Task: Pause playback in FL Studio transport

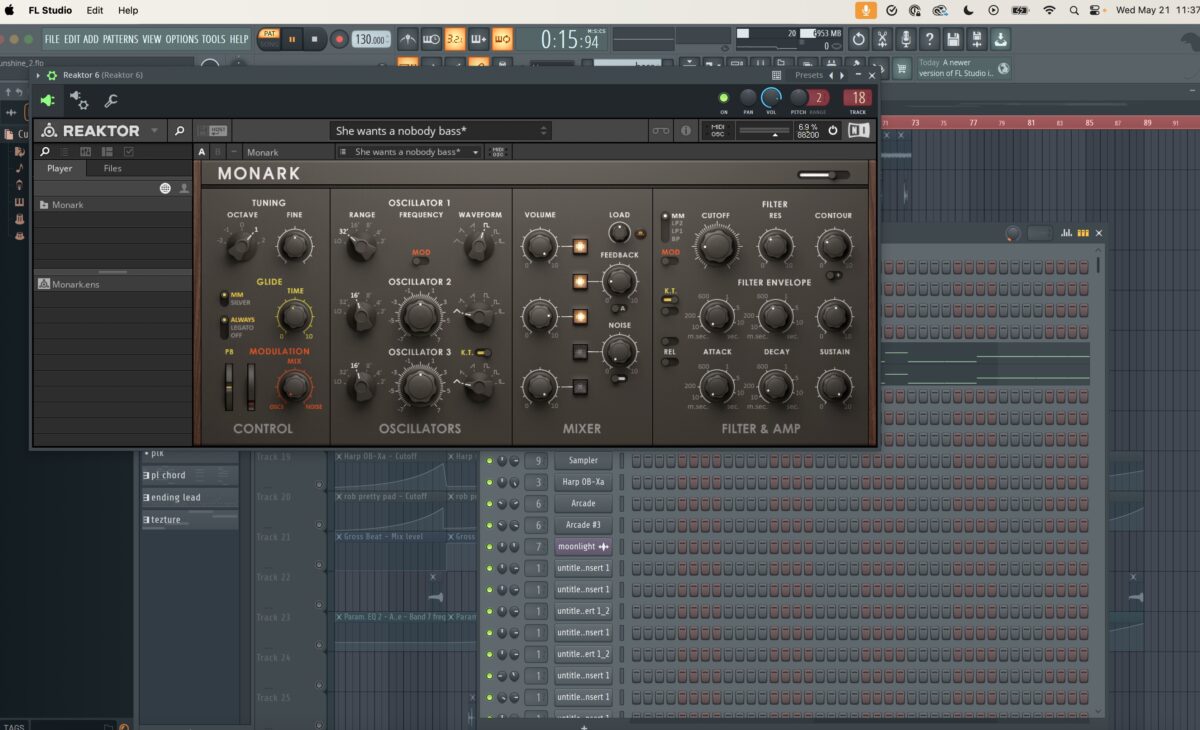Action: coord(292,40)
